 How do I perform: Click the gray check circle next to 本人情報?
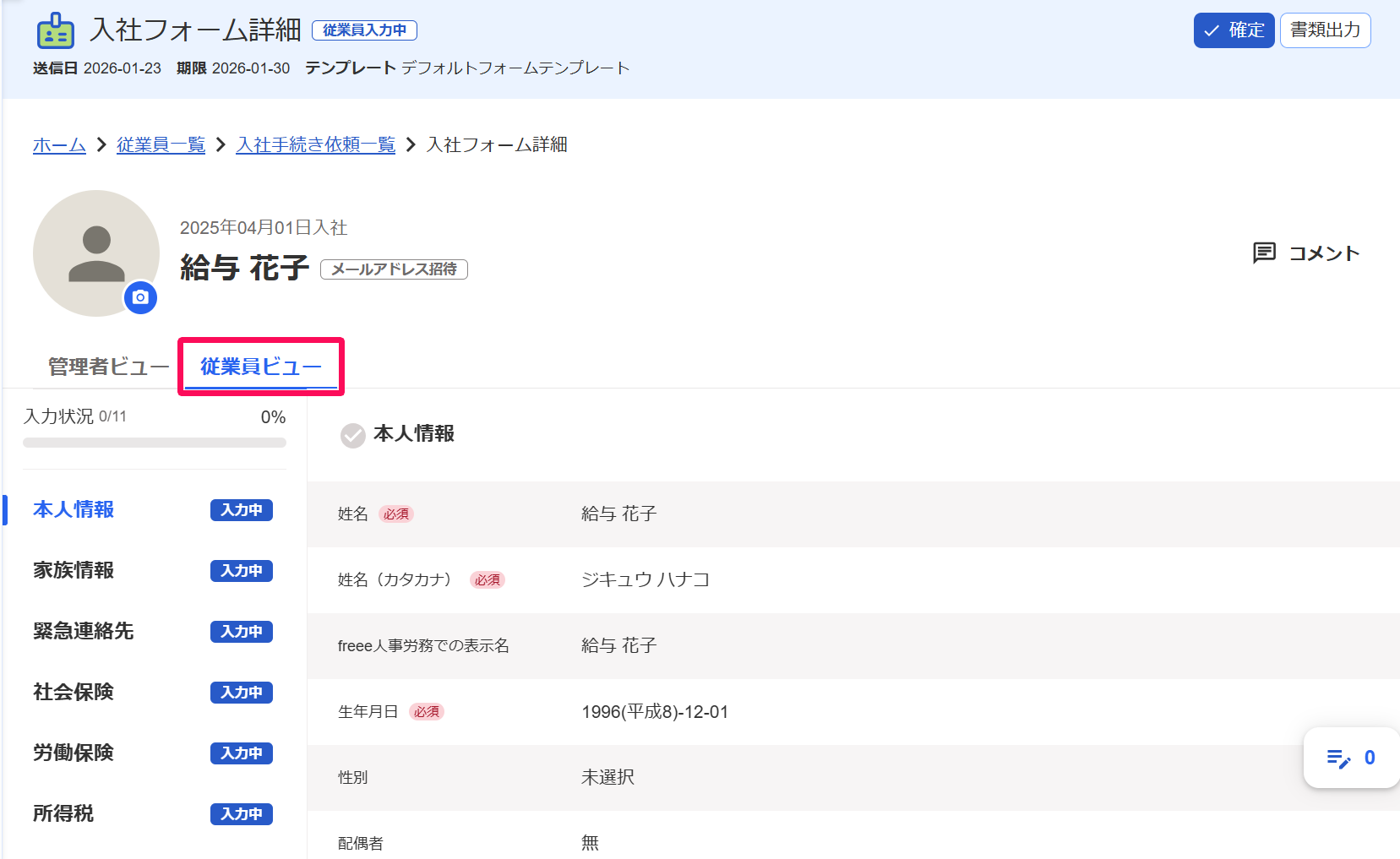[x=352, y=436]
